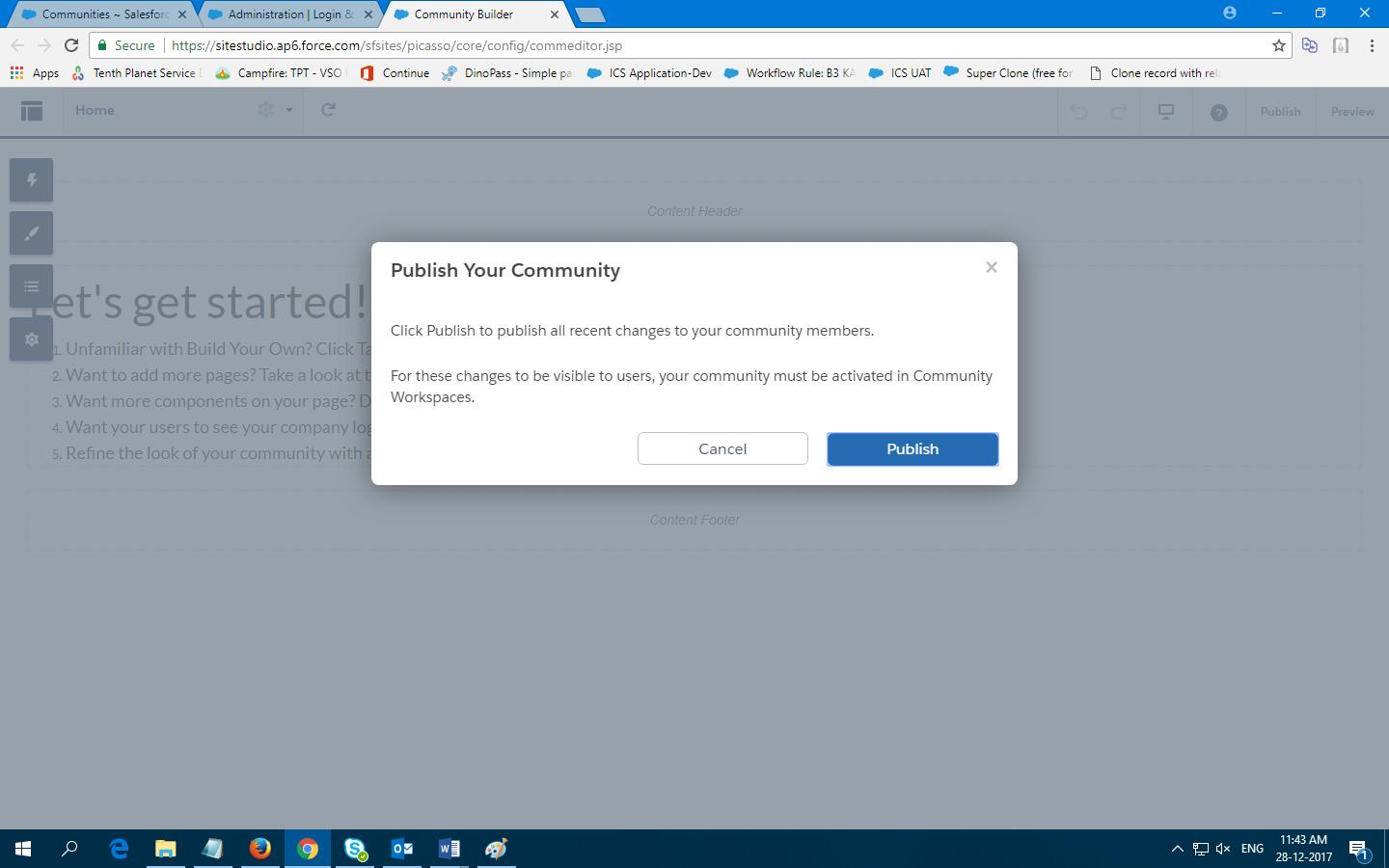Expand the Home page dropdown arrow
Viewport: 1389px width, 868px height.
(x=288, y=110)
